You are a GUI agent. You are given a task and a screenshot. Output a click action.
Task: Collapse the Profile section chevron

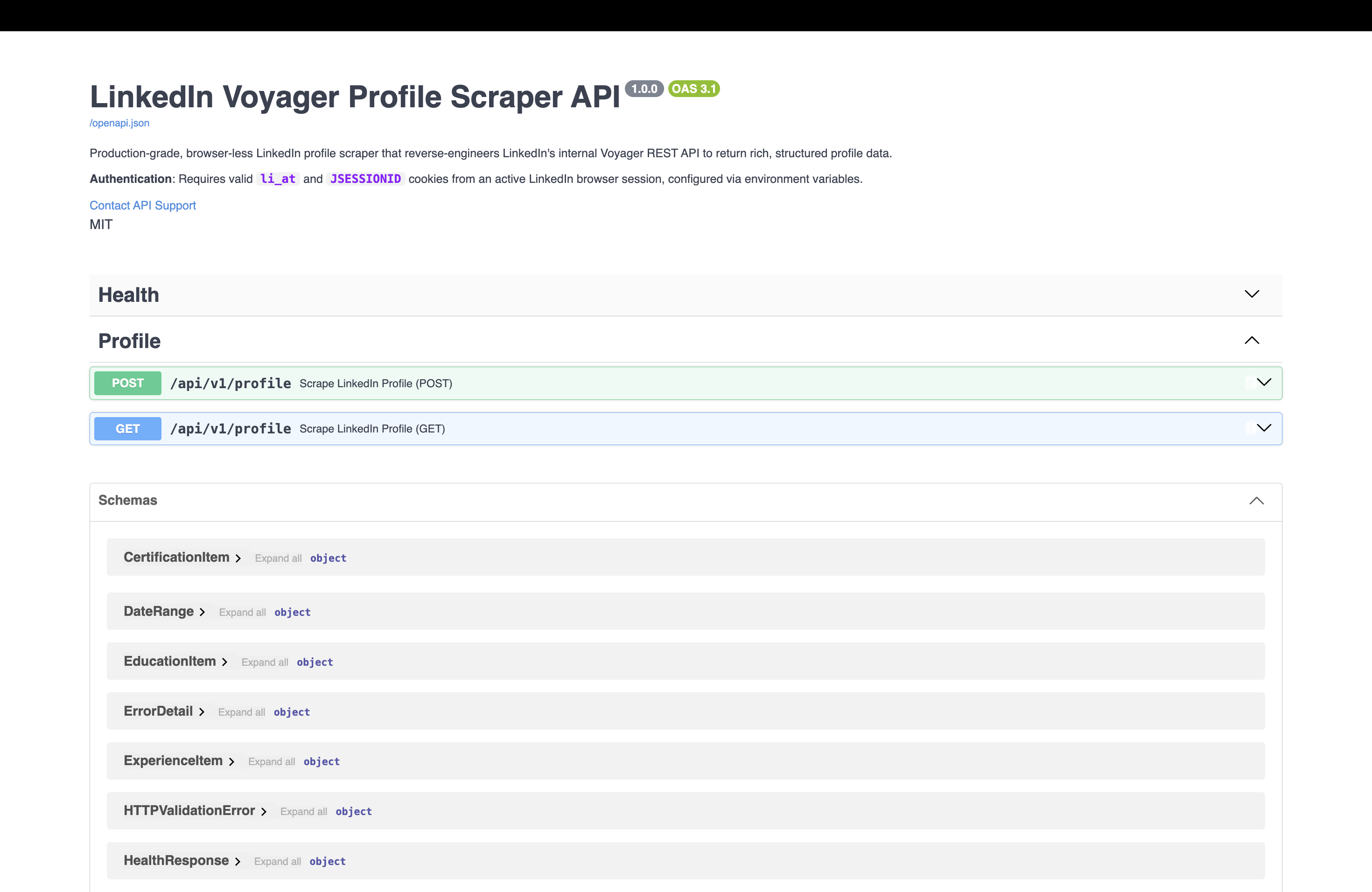[x=1252, y=340]
